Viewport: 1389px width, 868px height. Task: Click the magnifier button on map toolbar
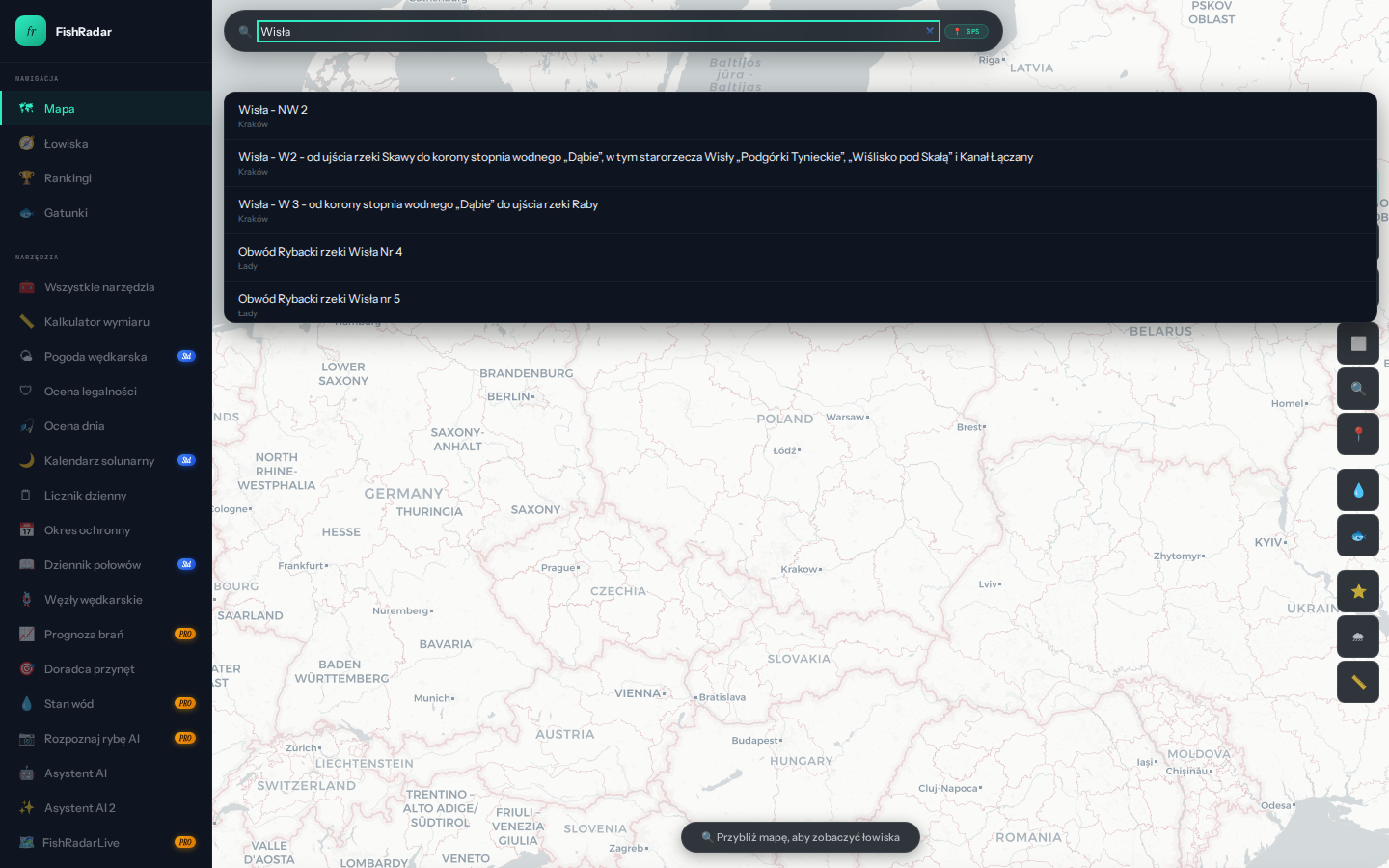pyautogui.click(x=1357, y=389)
